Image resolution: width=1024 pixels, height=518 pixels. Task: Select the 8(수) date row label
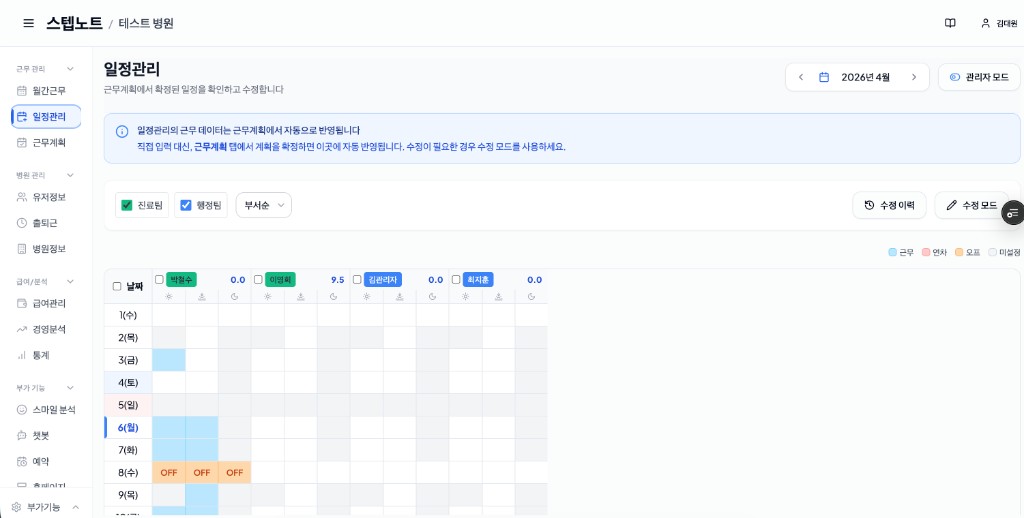coord(128,472)
